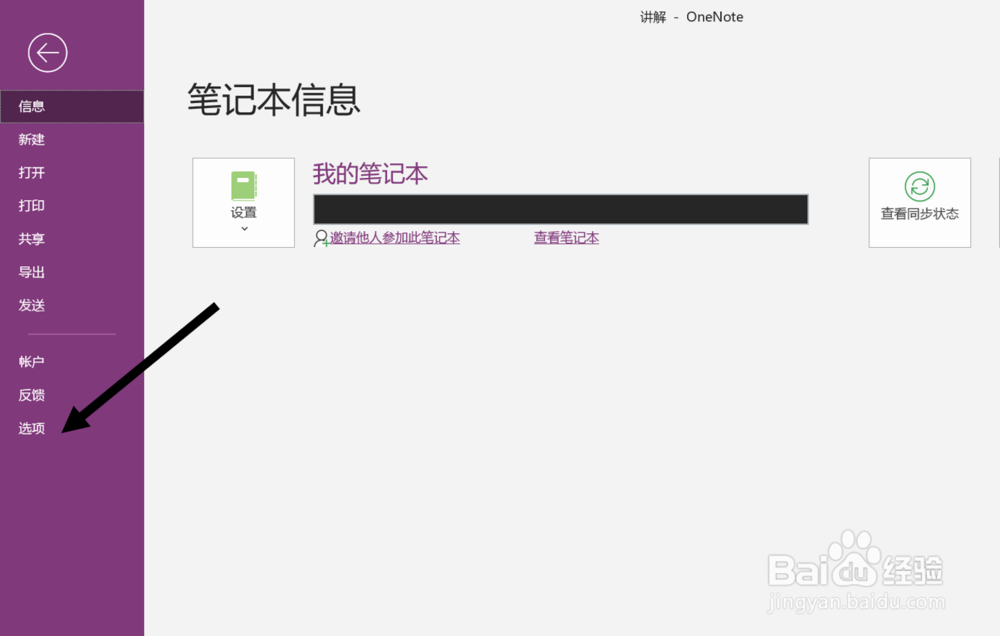Choose 导出 in the sidebar

[x=72, y=272]
